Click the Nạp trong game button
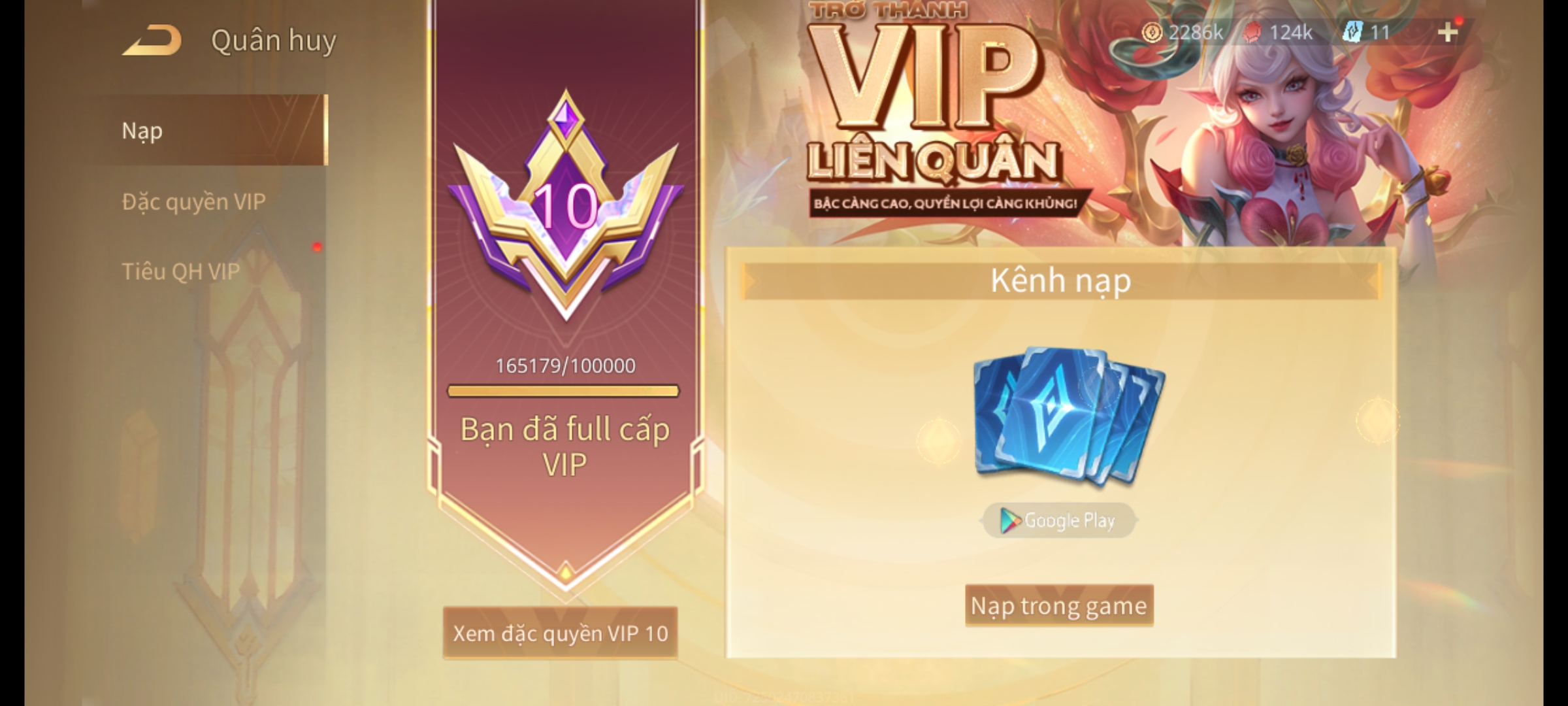The height and width of the screenshot is (706, 1568). (1059, 605)
